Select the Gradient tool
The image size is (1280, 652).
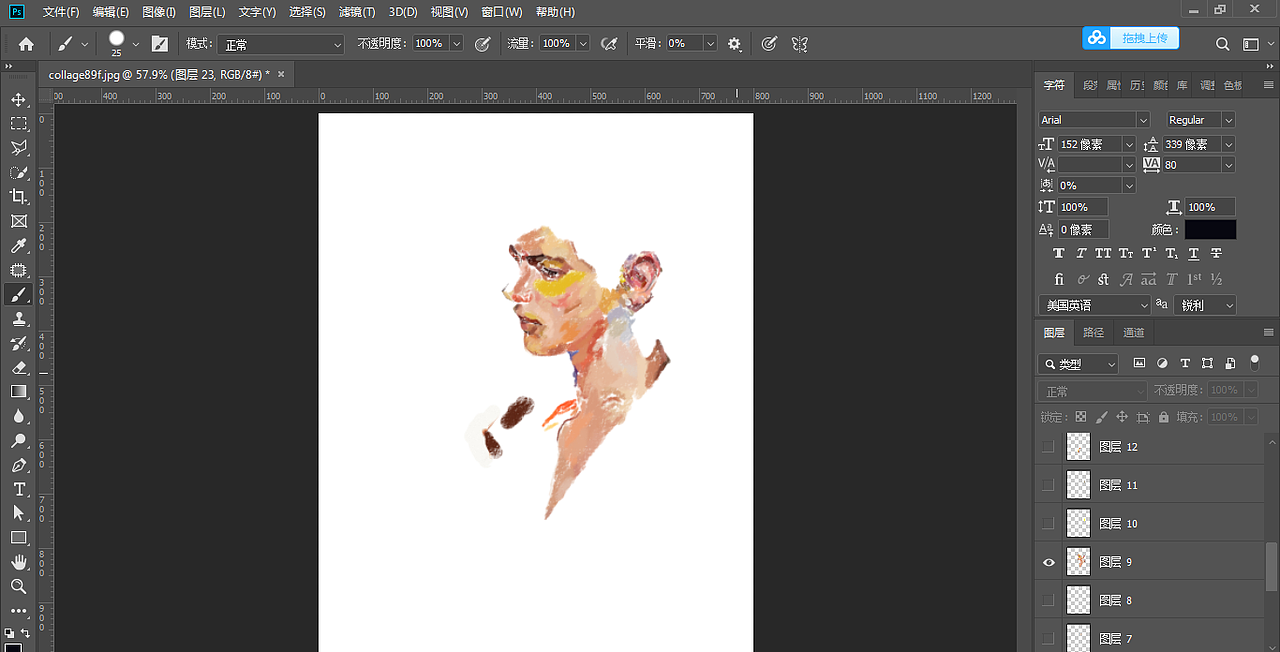click(19, 392)
